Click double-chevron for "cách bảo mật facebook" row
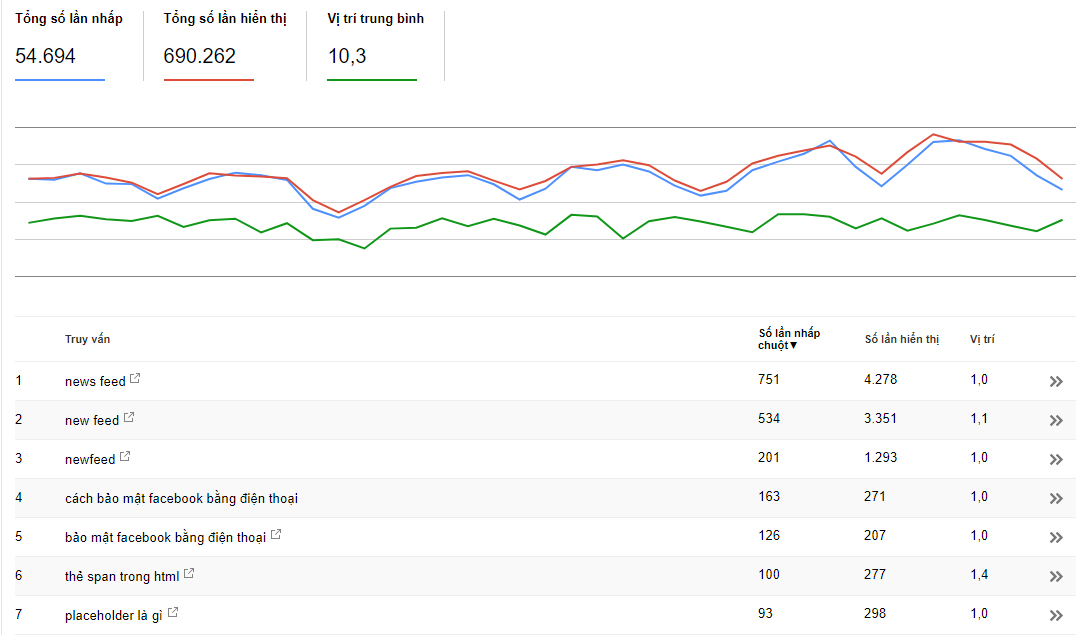1081x635 pixels. (x=1056, y=498)
